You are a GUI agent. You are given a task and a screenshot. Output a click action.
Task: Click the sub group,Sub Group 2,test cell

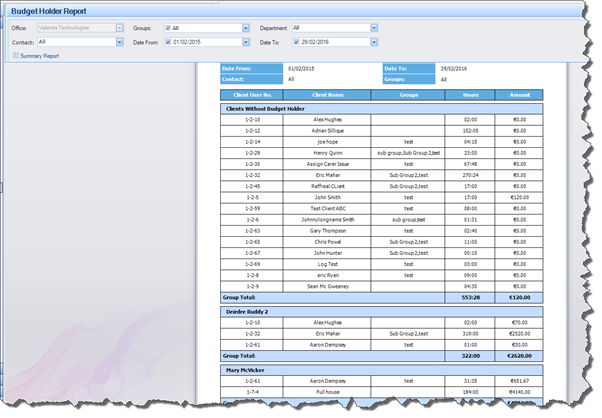(408, 153)
